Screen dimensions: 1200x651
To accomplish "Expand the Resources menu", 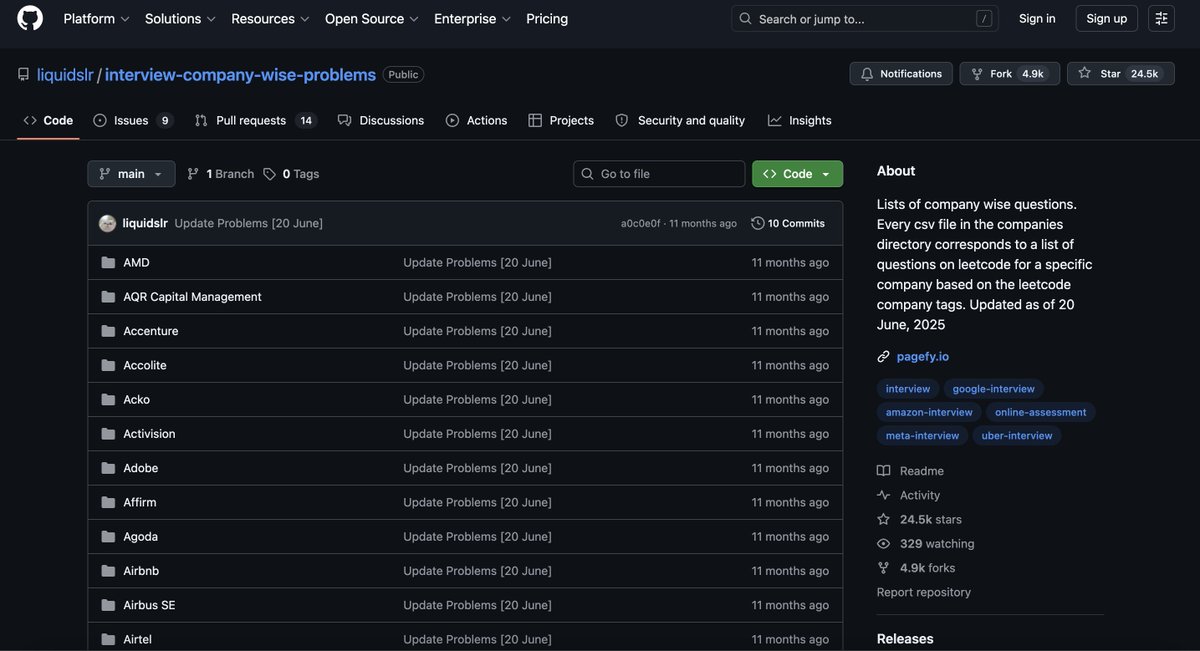I will point(270,18).
